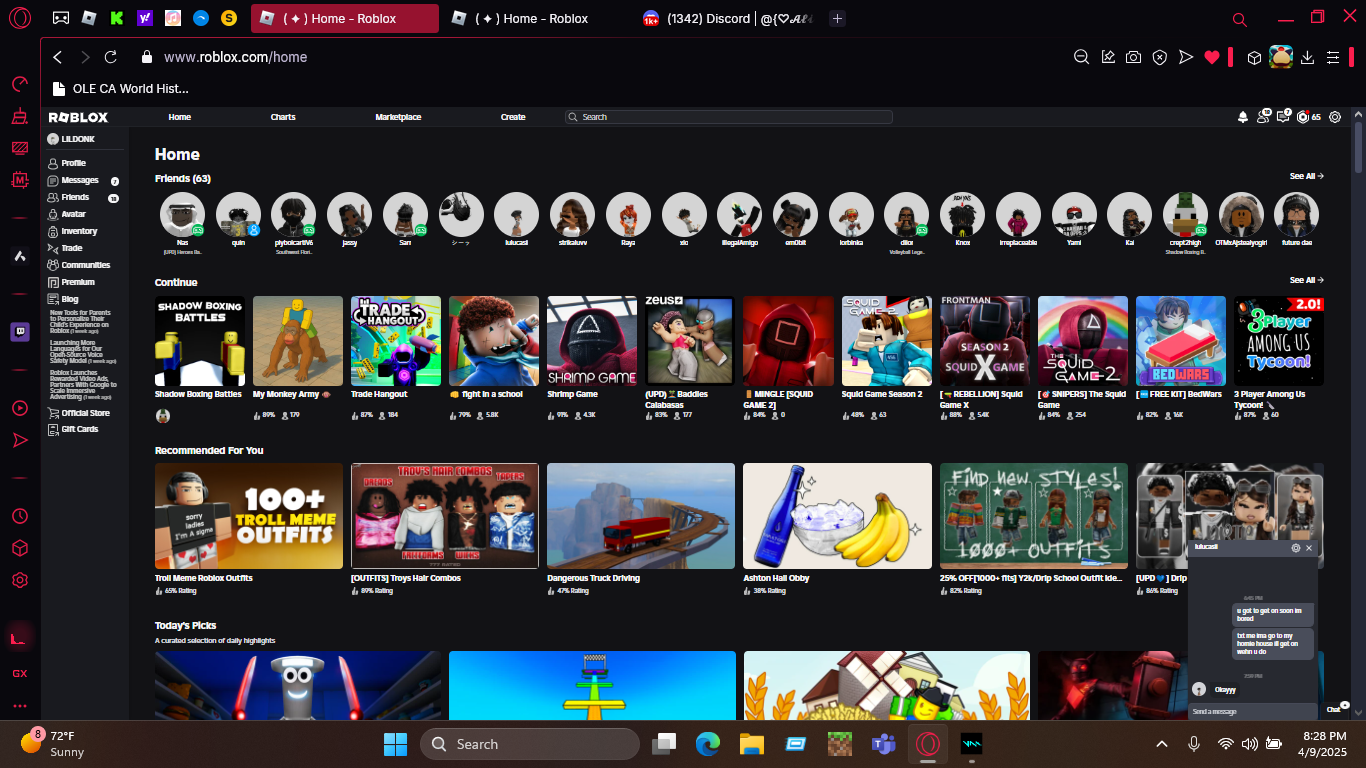Open sidebar settings gear icon
1366x768 pixels.
[20, 580]
